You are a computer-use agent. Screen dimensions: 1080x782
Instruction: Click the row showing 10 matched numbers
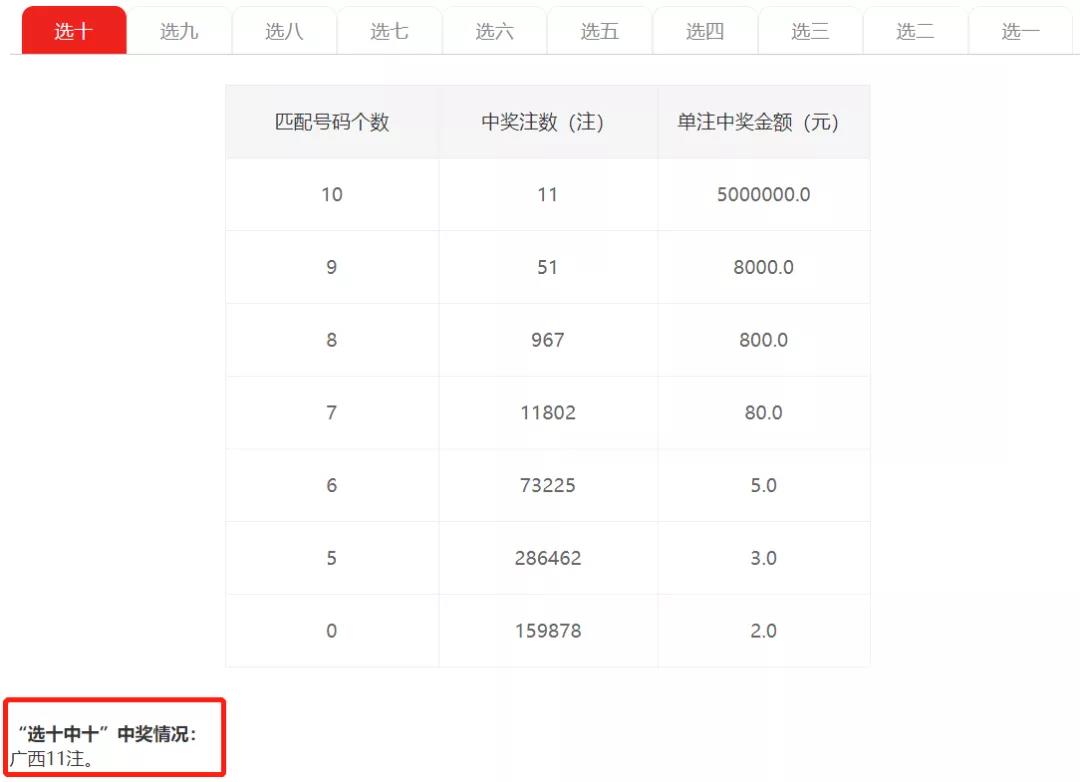[x=332, y=194]
